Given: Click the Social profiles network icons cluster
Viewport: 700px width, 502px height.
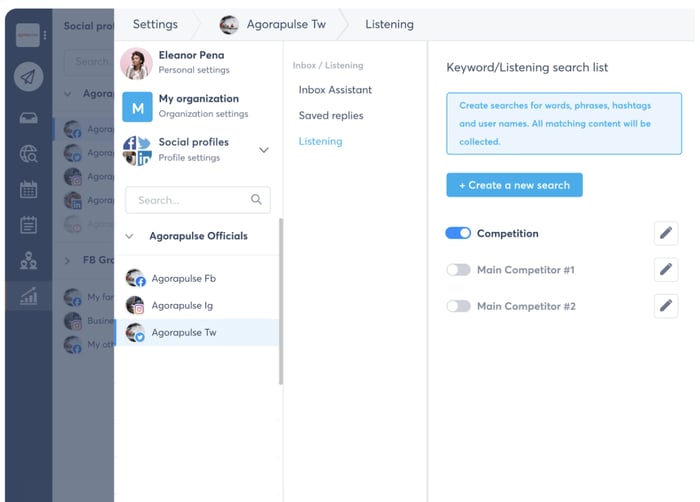Looking at the screenshot, I should 138,151.
